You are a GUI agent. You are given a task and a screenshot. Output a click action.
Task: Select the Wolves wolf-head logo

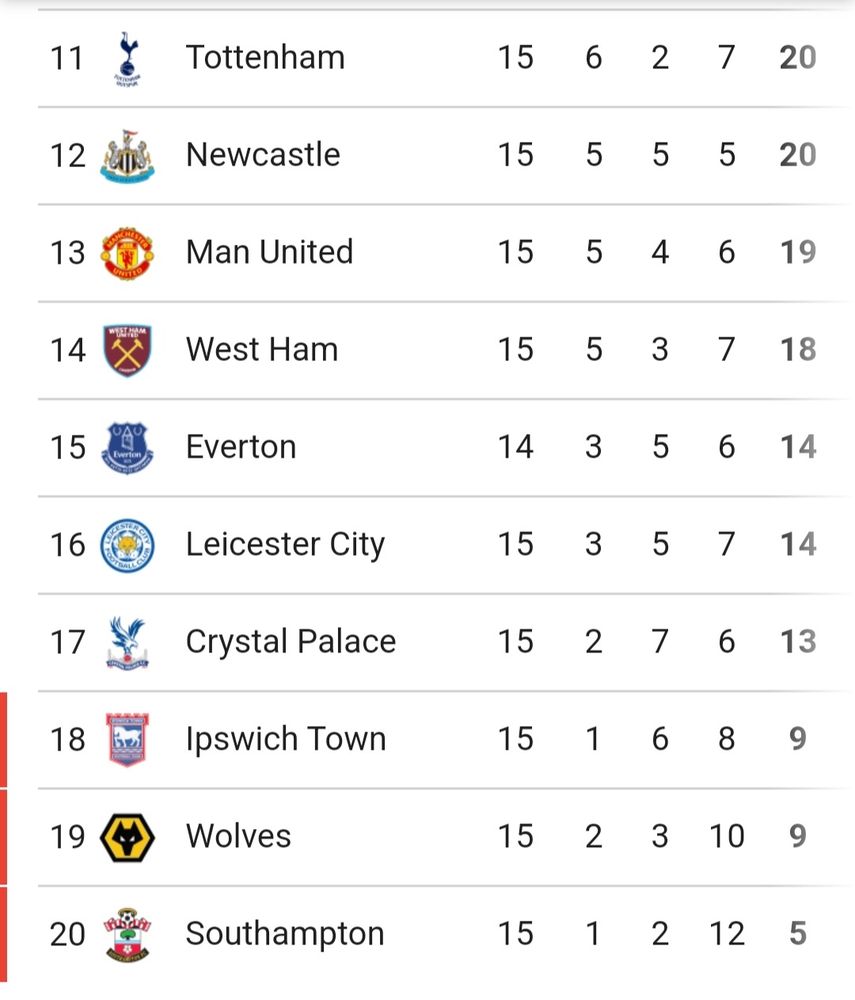click(127, 837)
